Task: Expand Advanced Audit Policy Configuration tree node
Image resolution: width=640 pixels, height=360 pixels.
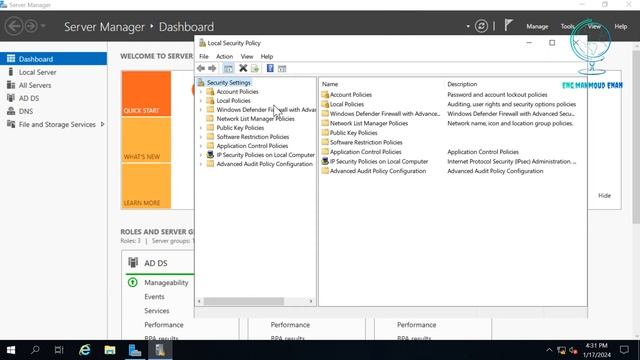Action: pyautogui.click(x=201, y=164)
